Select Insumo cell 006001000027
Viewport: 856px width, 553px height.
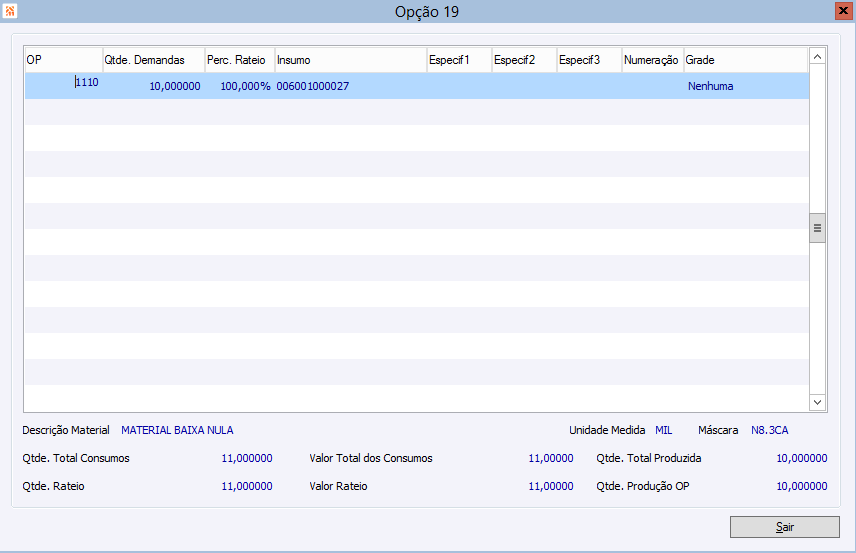point(351,86)
